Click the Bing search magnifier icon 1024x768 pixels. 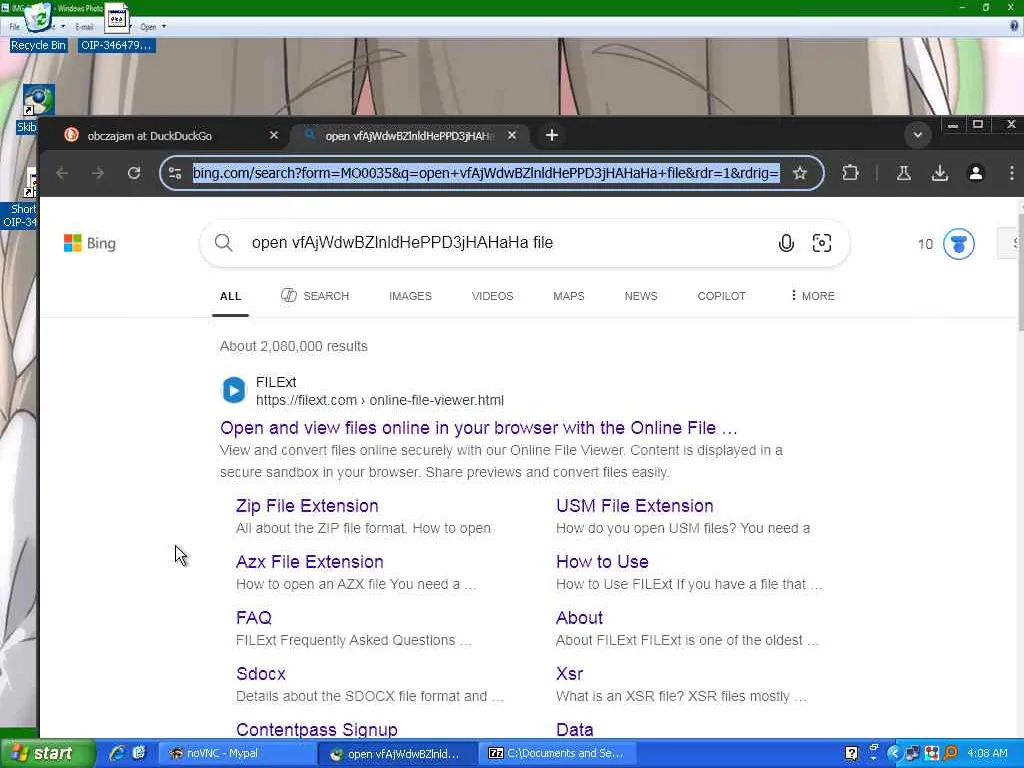tap(223, 243)
